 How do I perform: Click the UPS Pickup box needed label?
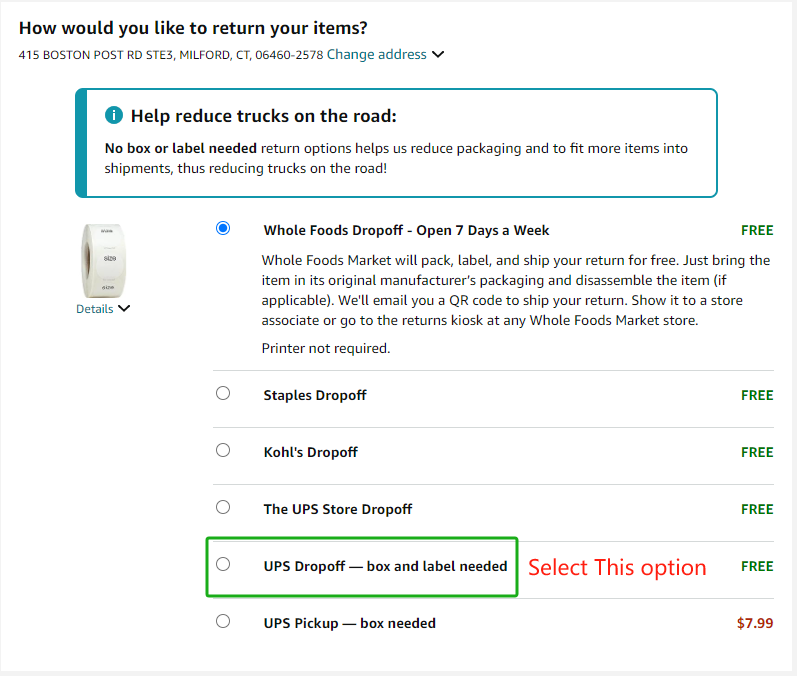(x=350, y=623)
